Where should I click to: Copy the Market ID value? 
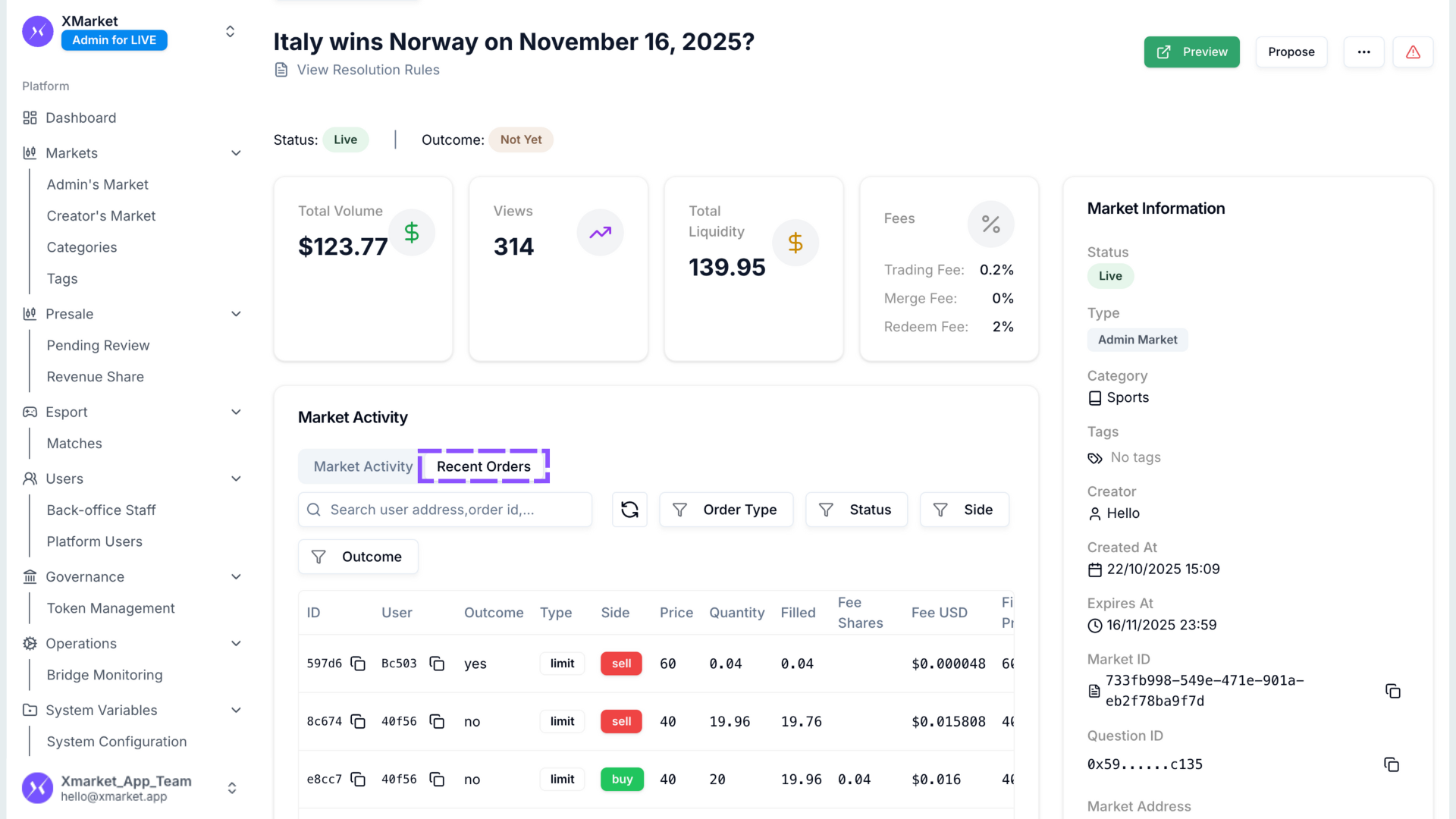[1392, 691]
